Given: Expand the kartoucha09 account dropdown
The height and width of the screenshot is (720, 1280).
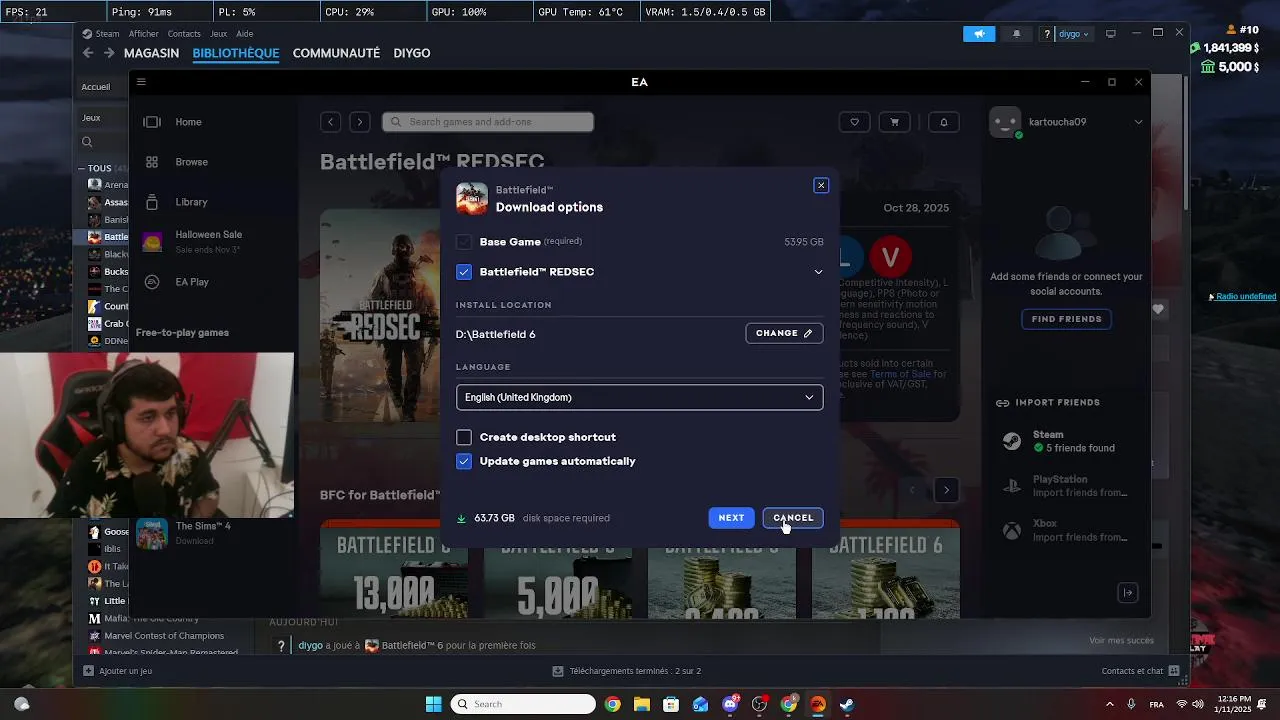Looking at the screenshot, I should point(1138,122).
